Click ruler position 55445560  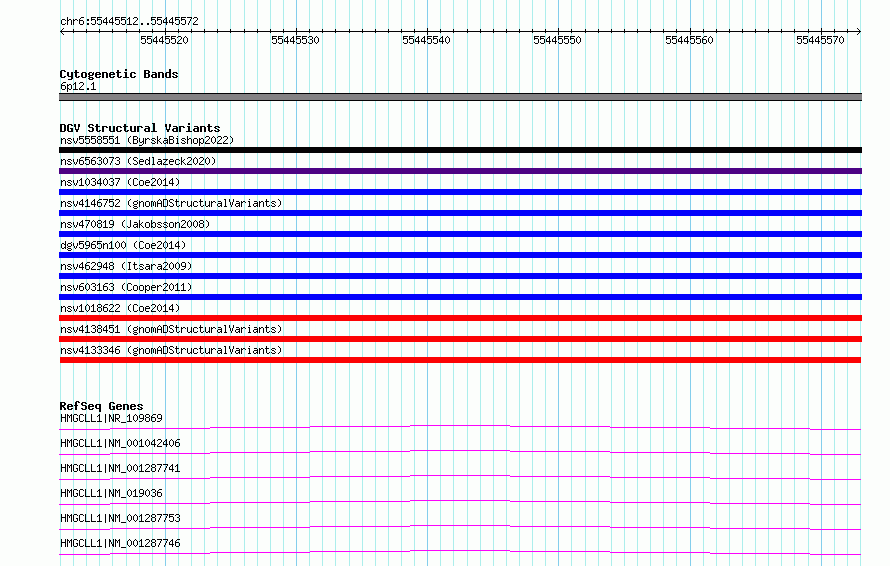pyautogui.click(x=689, y=40)
